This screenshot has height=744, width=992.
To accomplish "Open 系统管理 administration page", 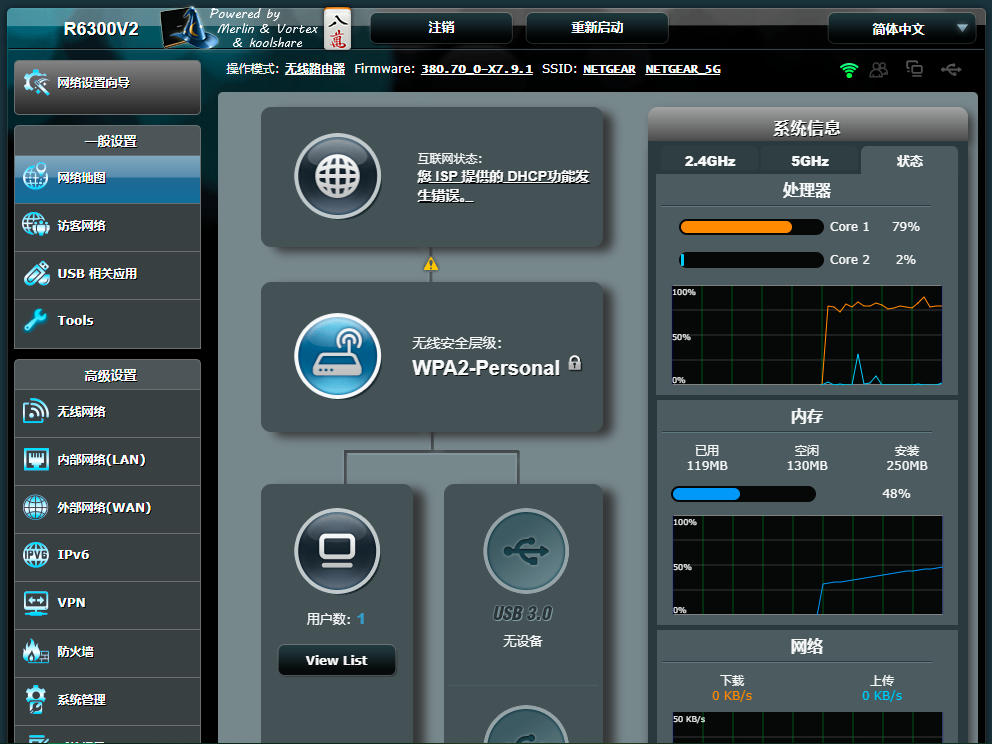I will point(107,701).
